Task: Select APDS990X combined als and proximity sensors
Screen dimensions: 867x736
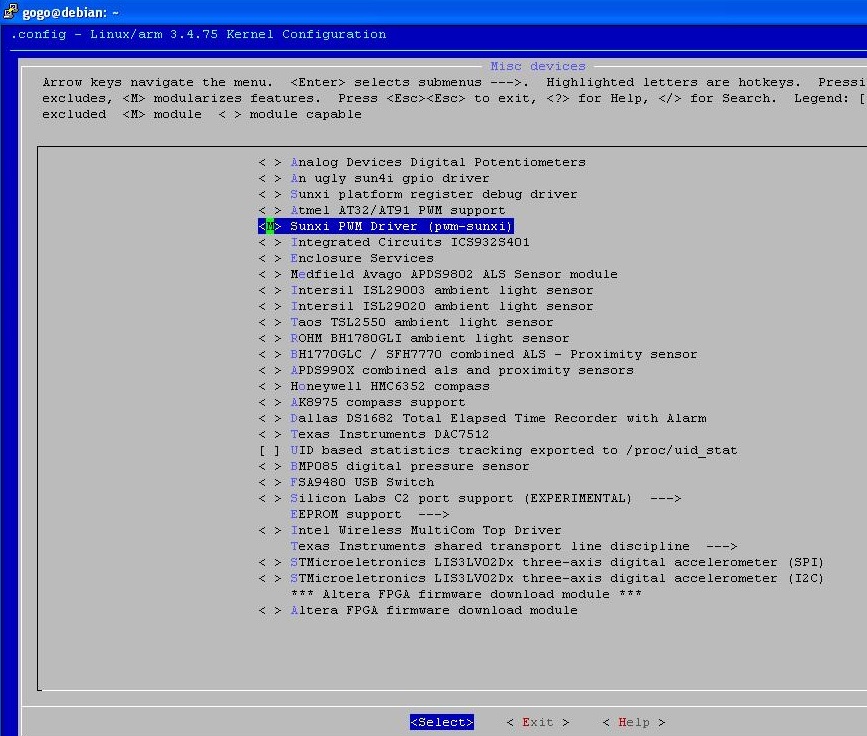Action: pos(462,370)
